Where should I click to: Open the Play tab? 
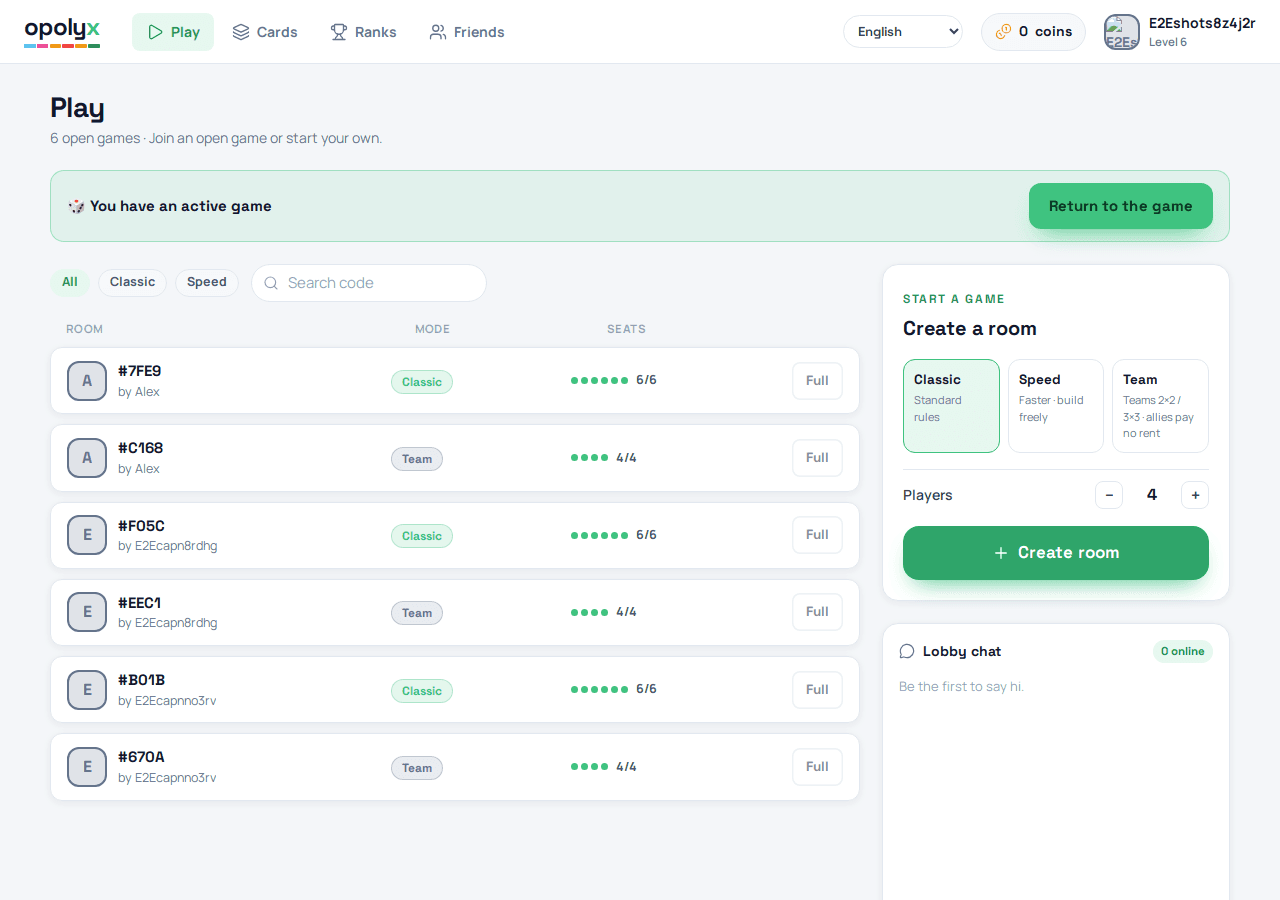pyautogui.click(x=173, y=32)
